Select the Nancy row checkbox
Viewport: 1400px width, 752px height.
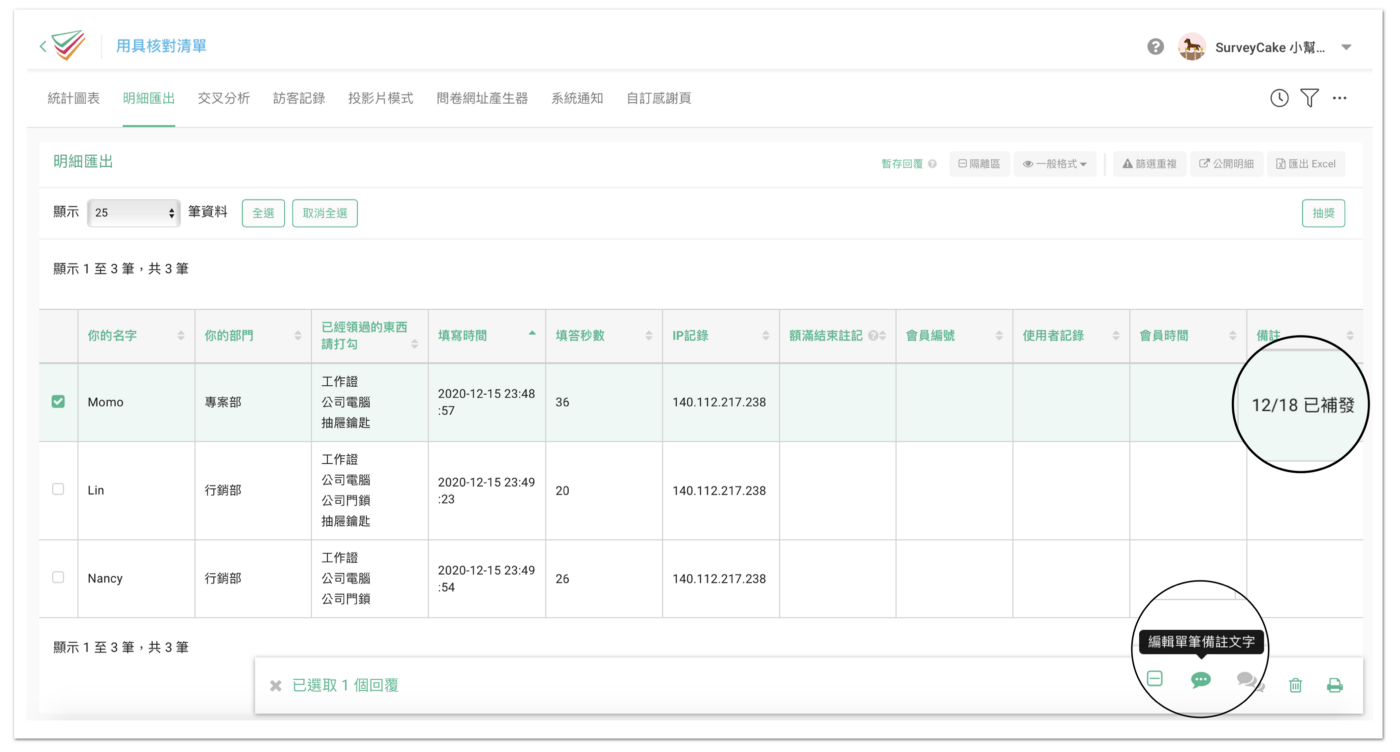coord(58,577)
